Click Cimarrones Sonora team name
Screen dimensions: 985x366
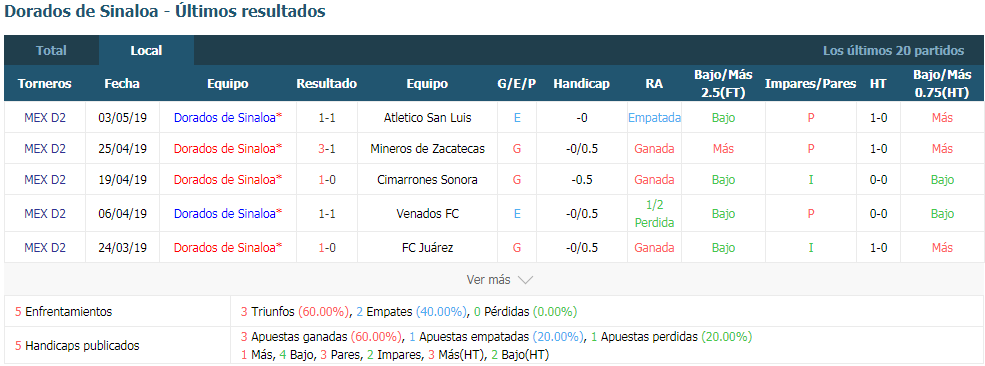tap(427, 180)
